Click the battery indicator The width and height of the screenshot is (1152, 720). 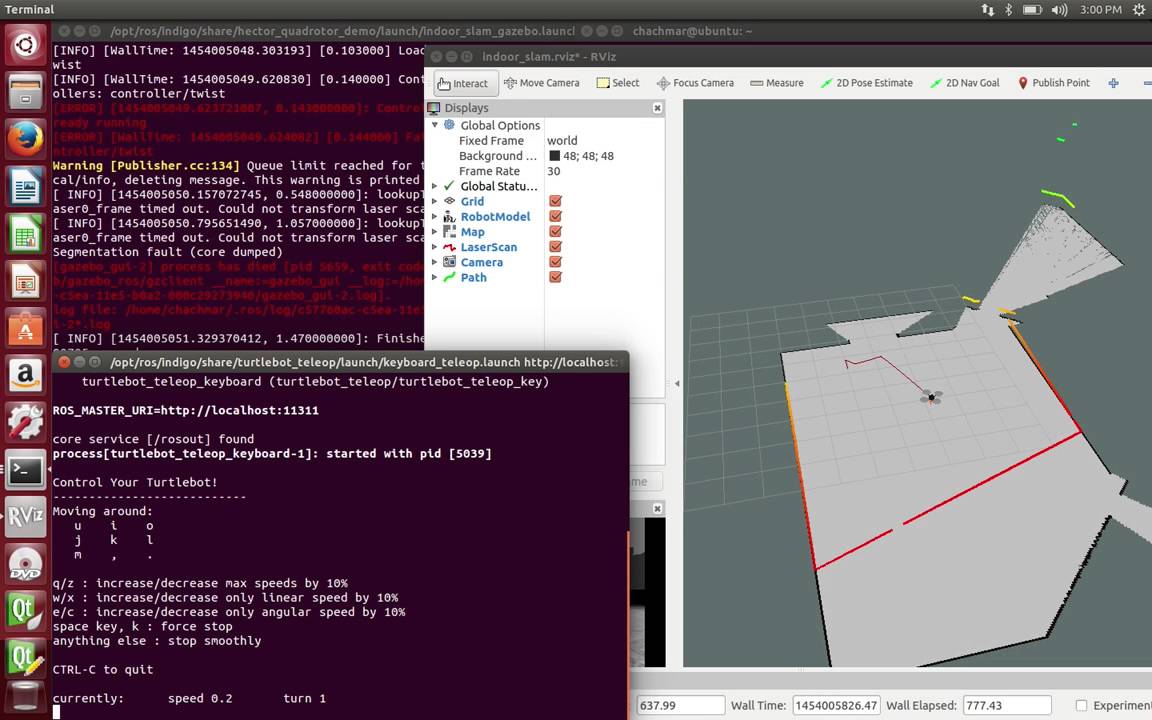[1032, 10]
